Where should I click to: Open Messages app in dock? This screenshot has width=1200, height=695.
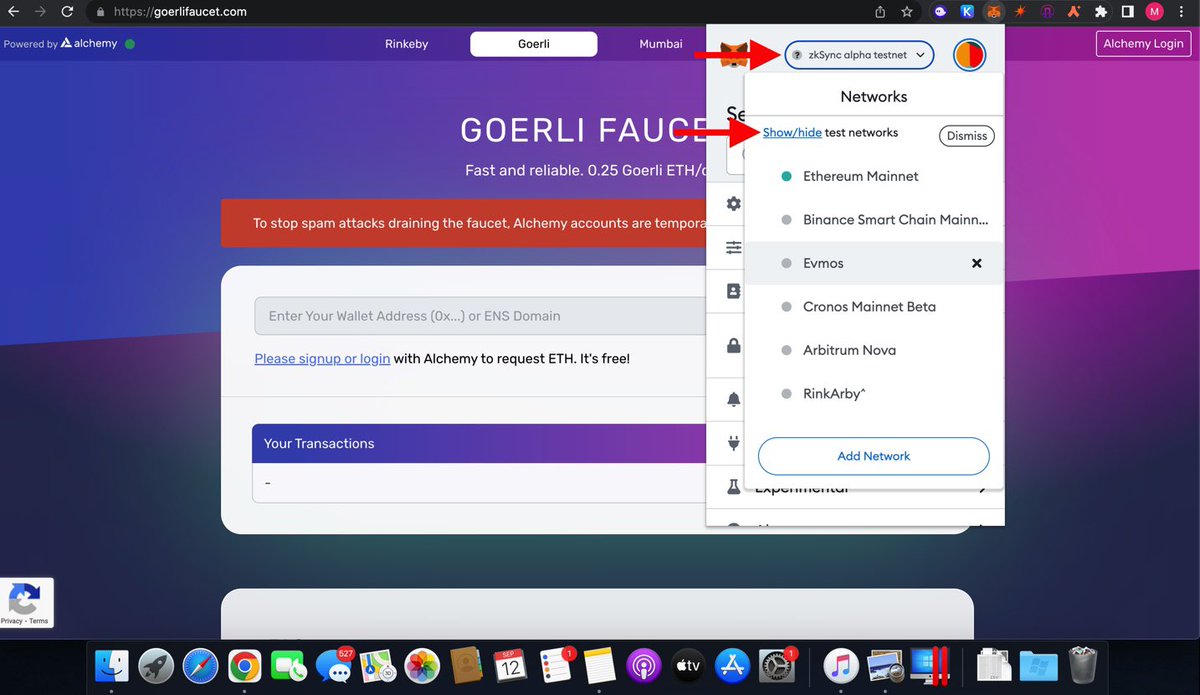[333, 666]
